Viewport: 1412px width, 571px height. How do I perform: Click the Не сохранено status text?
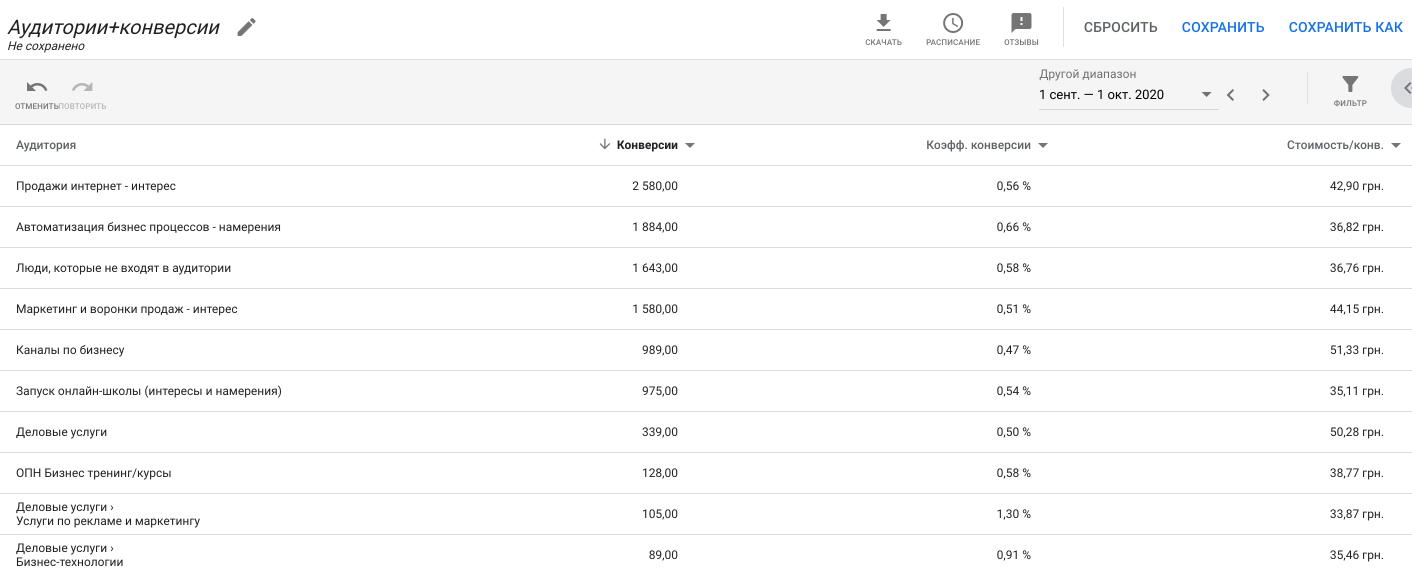point(46,46)
